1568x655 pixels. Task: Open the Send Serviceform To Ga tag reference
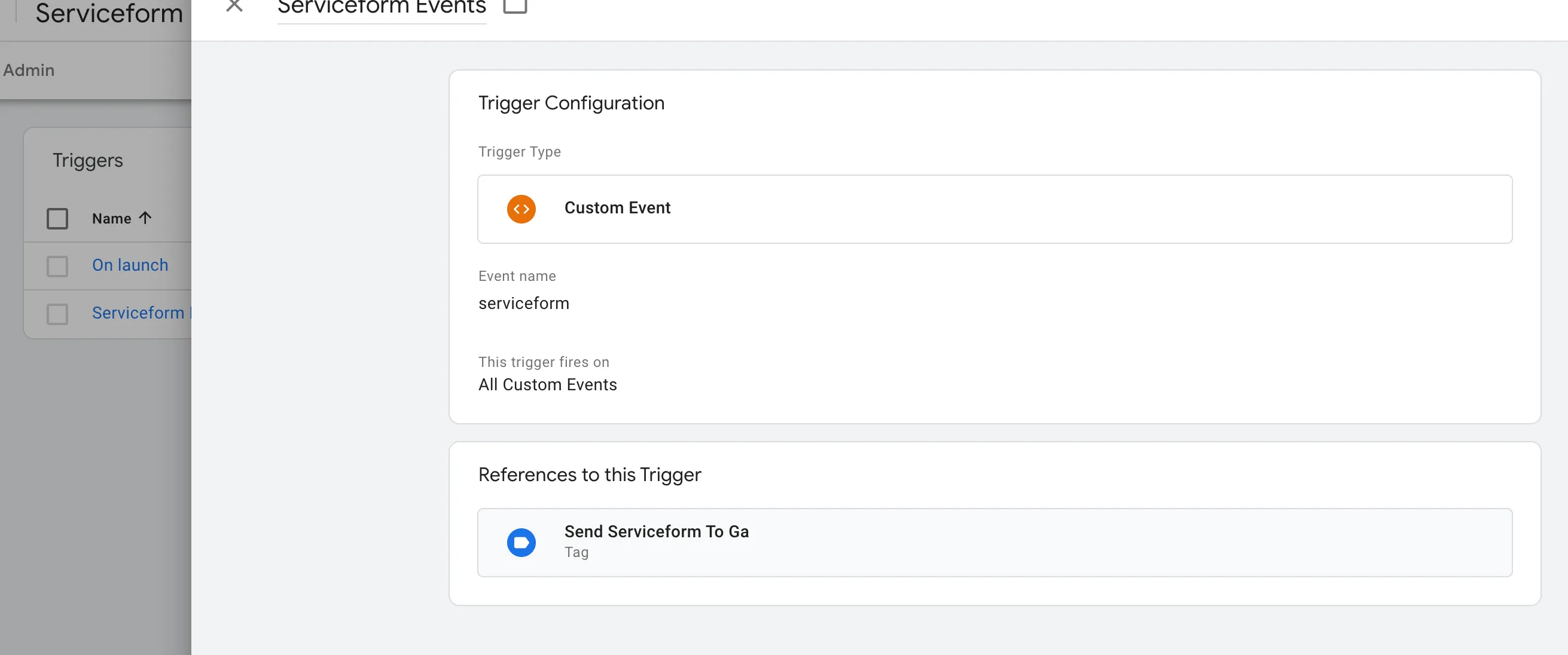tap(995, 542)
